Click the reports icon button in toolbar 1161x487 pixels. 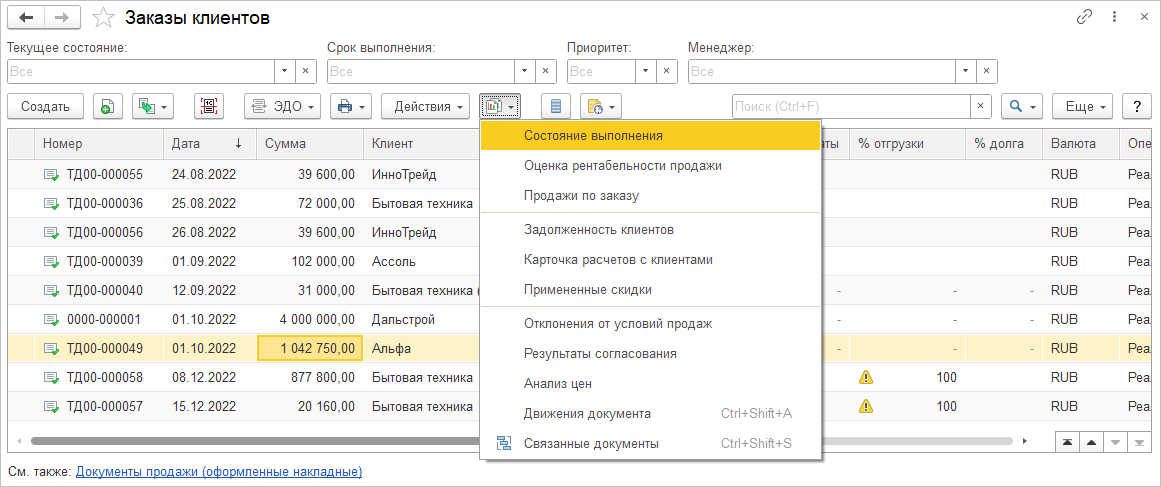click(500, 106)
